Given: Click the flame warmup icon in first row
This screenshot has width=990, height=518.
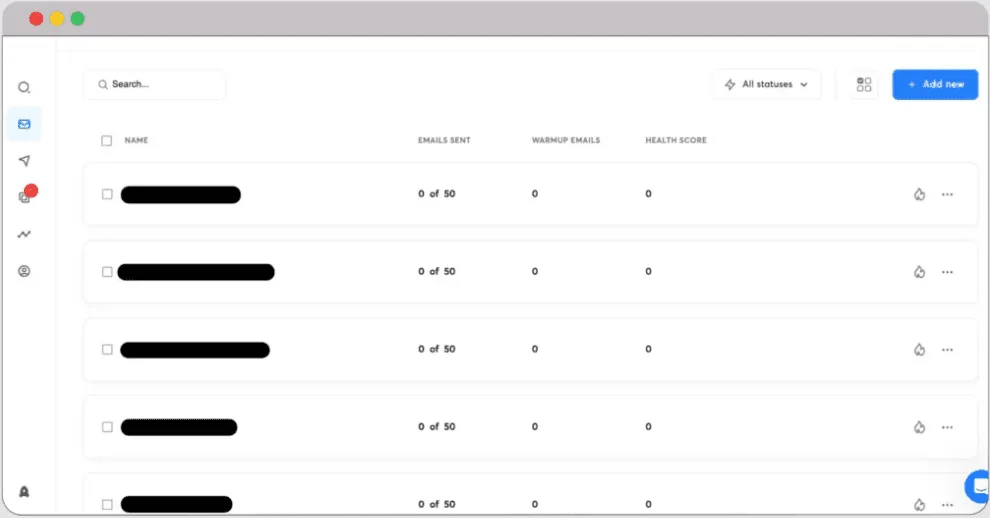Looking at the screenshot, I should (919, 194).
